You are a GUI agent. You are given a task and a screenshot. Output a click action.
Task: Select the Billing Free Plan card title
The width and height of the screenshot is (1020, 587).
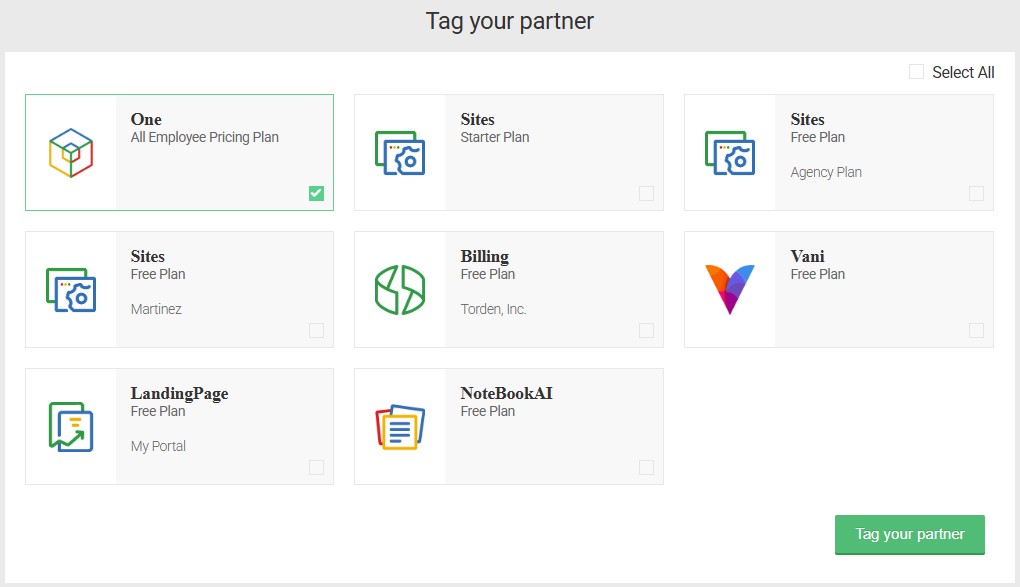click(x=485, y=256)
